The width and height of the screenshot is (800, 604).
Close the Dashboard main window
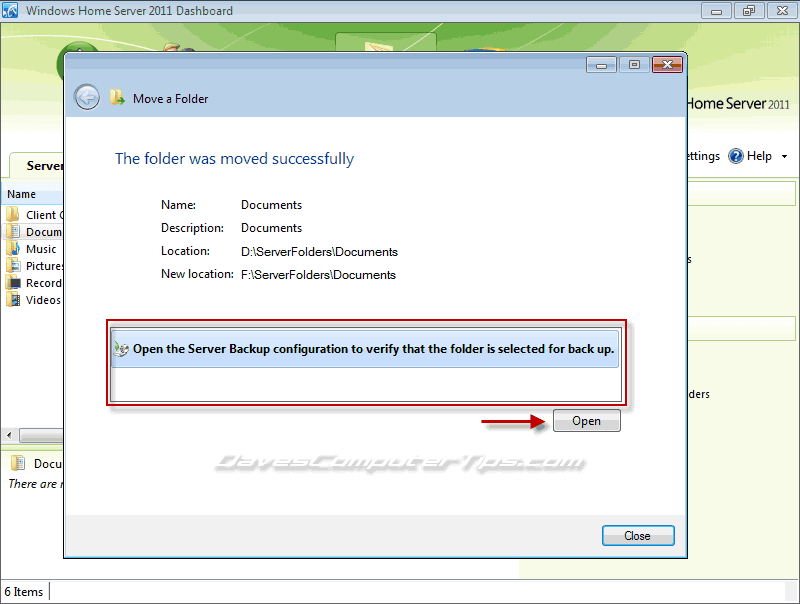(x=782, y=11)
